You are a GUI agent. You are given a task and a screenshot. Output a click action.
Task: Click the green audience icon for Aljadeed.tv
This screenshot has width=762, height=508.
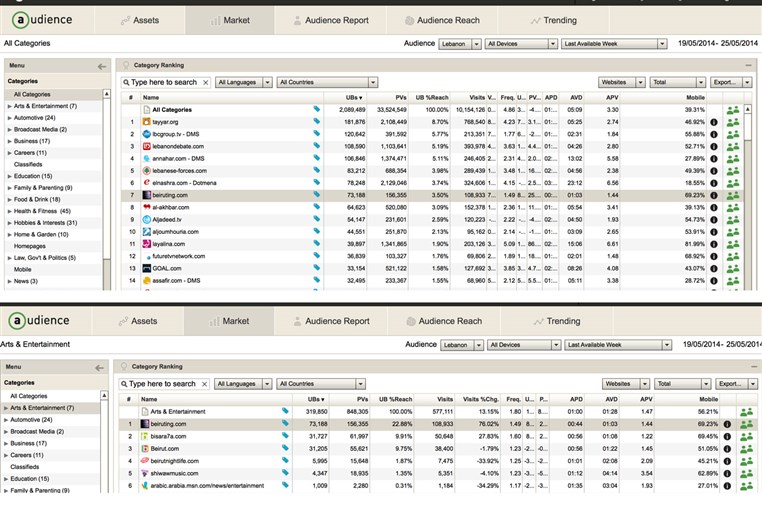coord(732,220)
